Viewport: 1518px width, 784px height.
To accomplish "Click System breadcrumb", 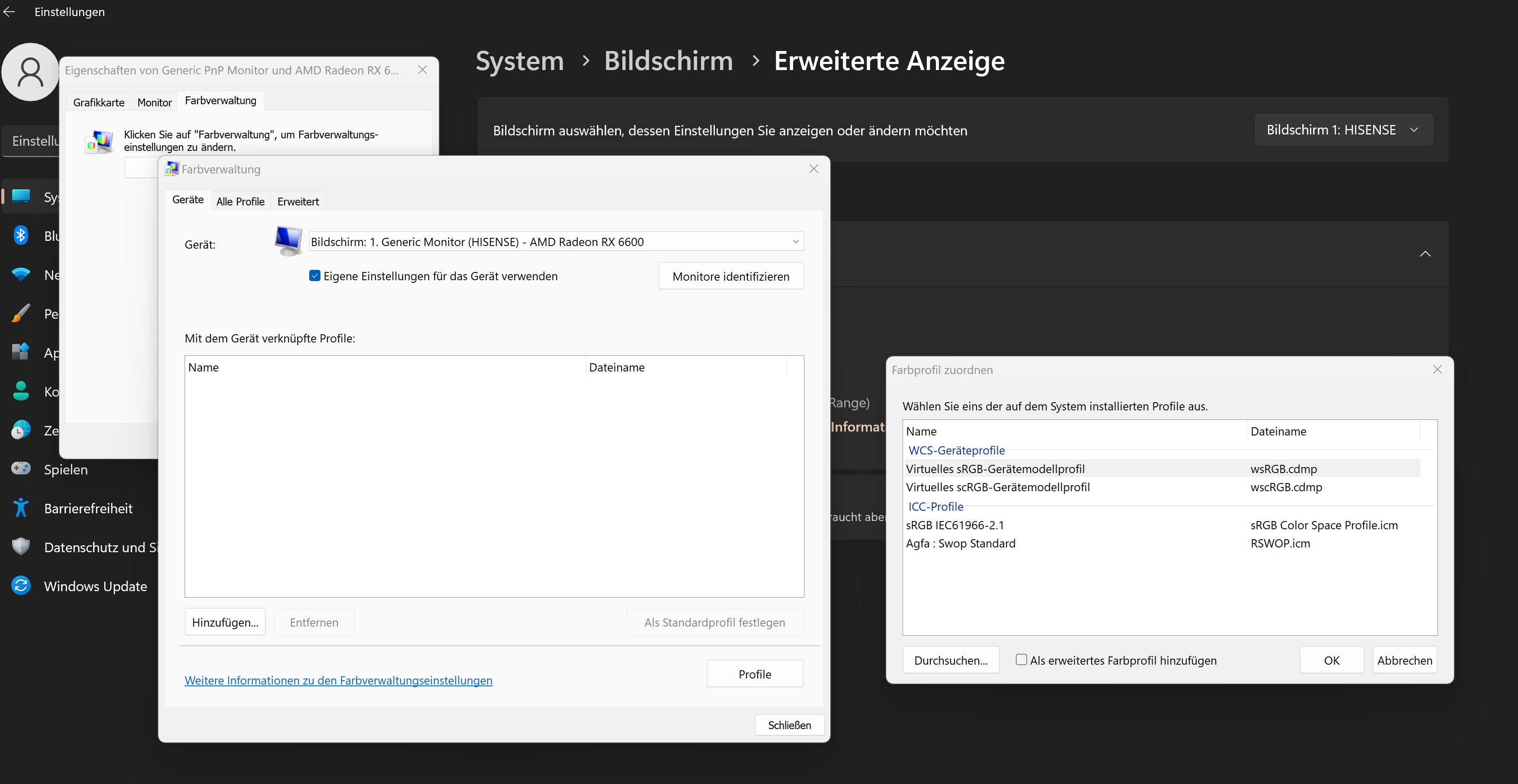I will click(x=520, y=61).
